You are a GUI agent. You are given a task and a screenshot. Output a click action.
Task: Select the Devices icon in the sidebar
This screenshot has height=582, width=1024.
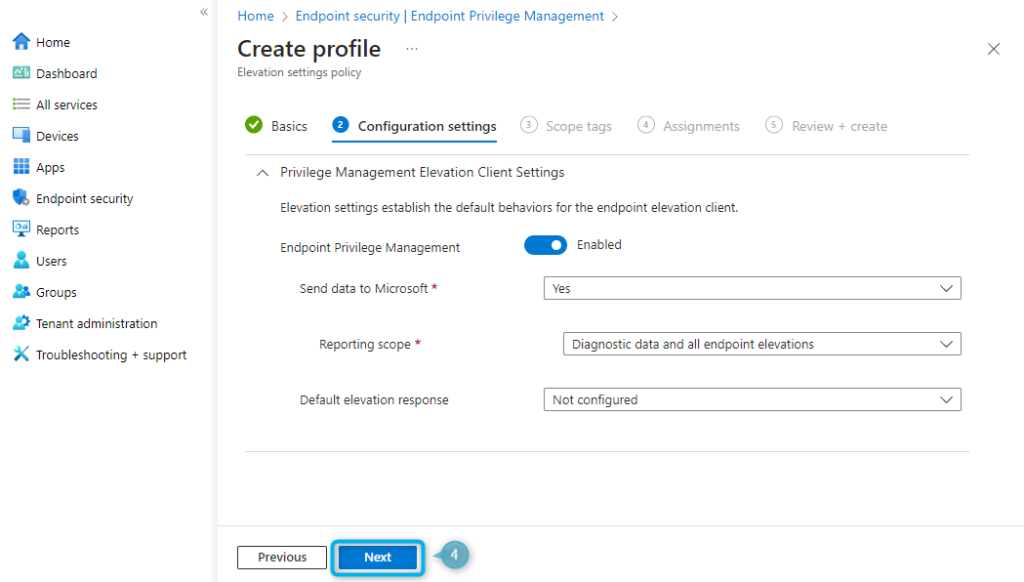click(19, 135)
